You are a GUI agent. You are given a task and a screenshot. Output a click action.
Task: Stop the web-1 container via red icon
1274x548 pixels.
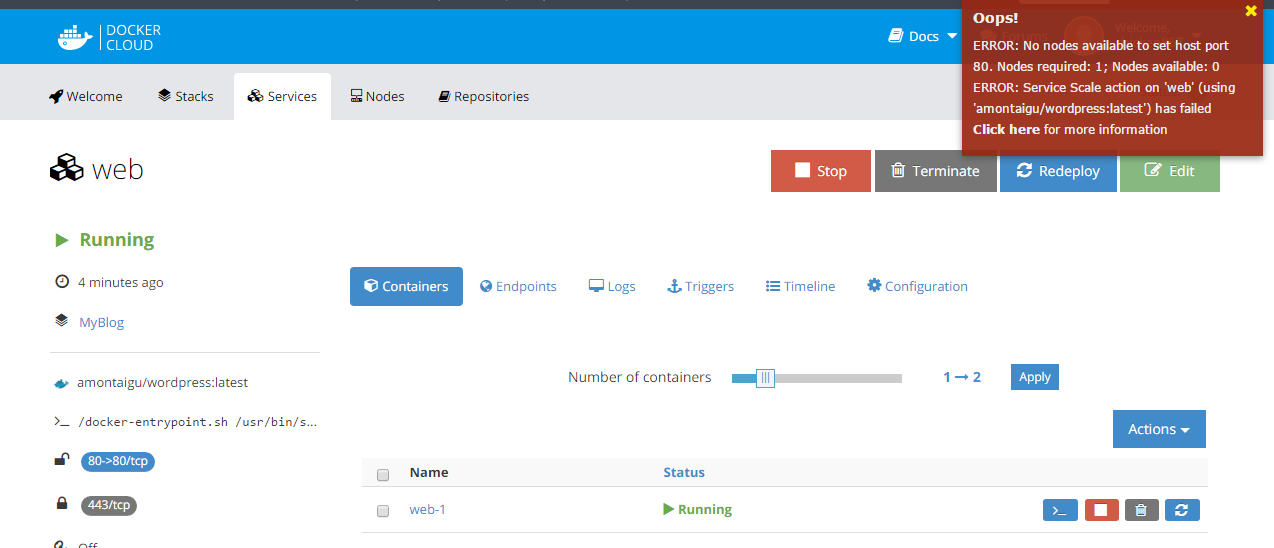point(1101,510)
